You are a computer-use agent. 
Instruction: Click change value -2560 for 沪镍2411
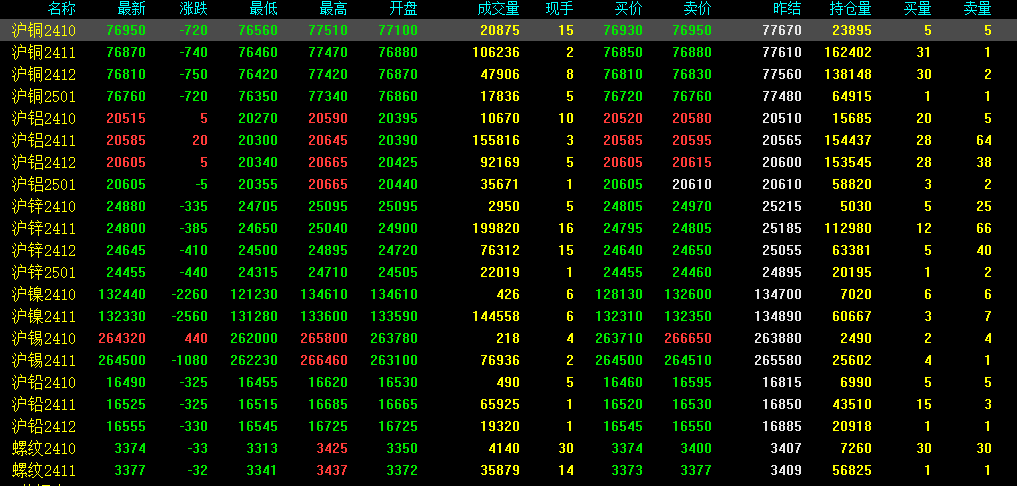[191, 317]
